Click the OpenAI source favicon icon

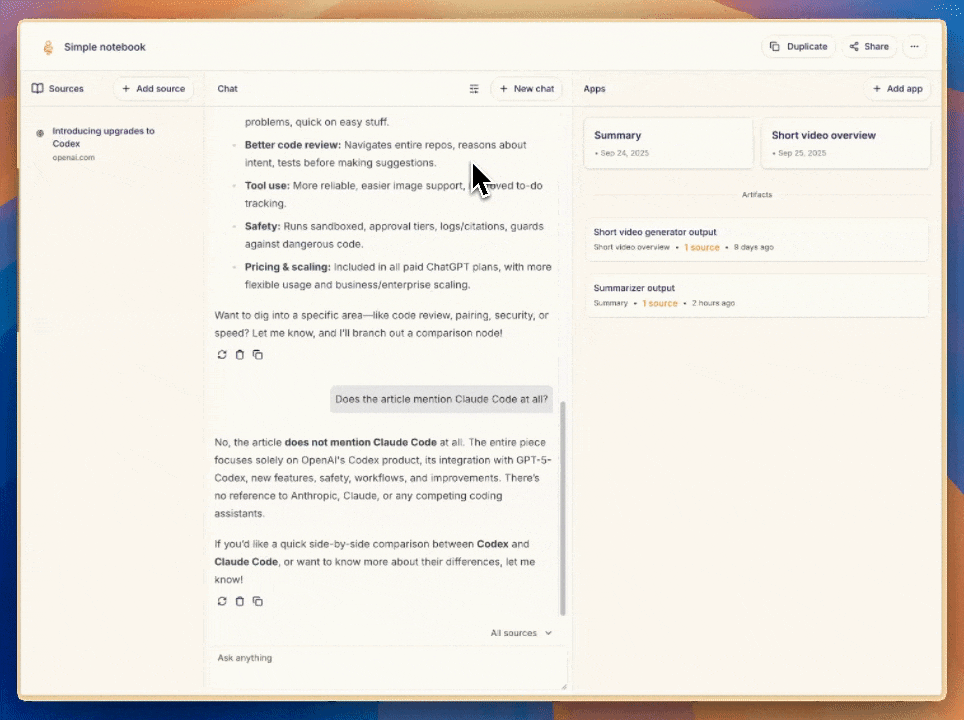point(40,133)
